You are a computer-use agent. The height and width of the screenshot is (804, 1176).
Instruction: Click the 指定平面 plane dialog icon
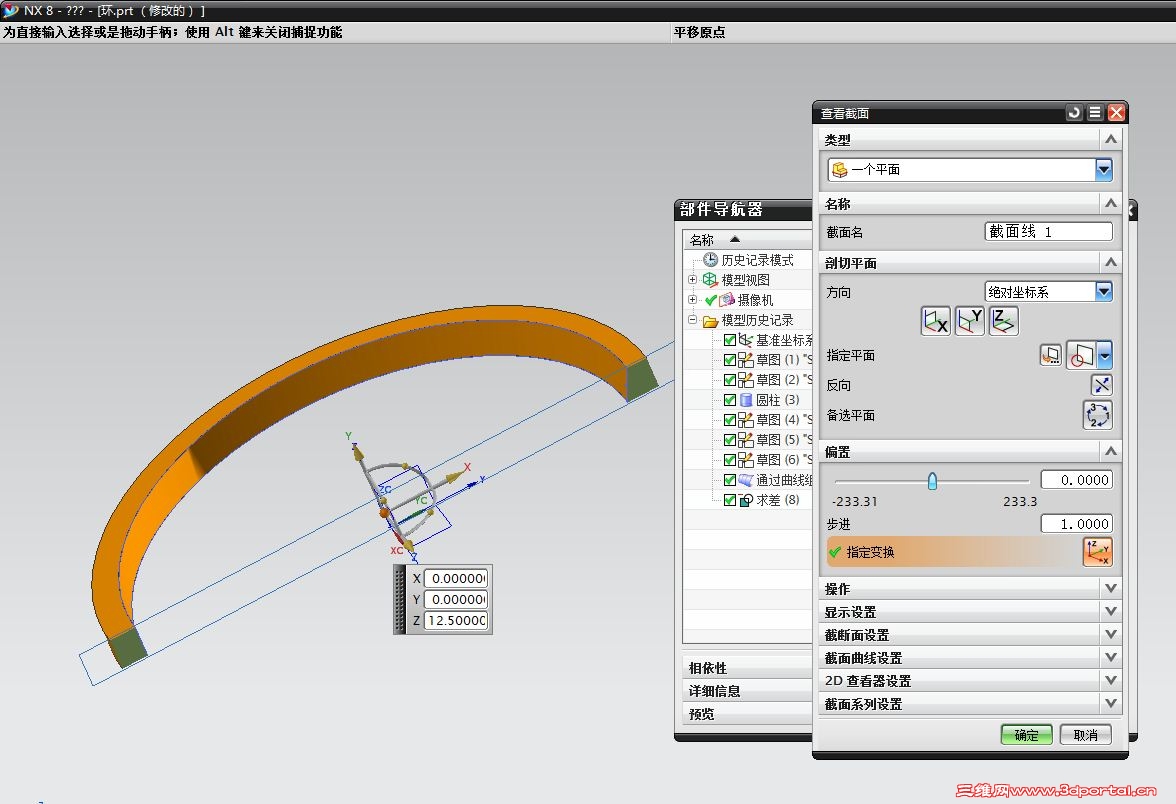[1051, 355]
